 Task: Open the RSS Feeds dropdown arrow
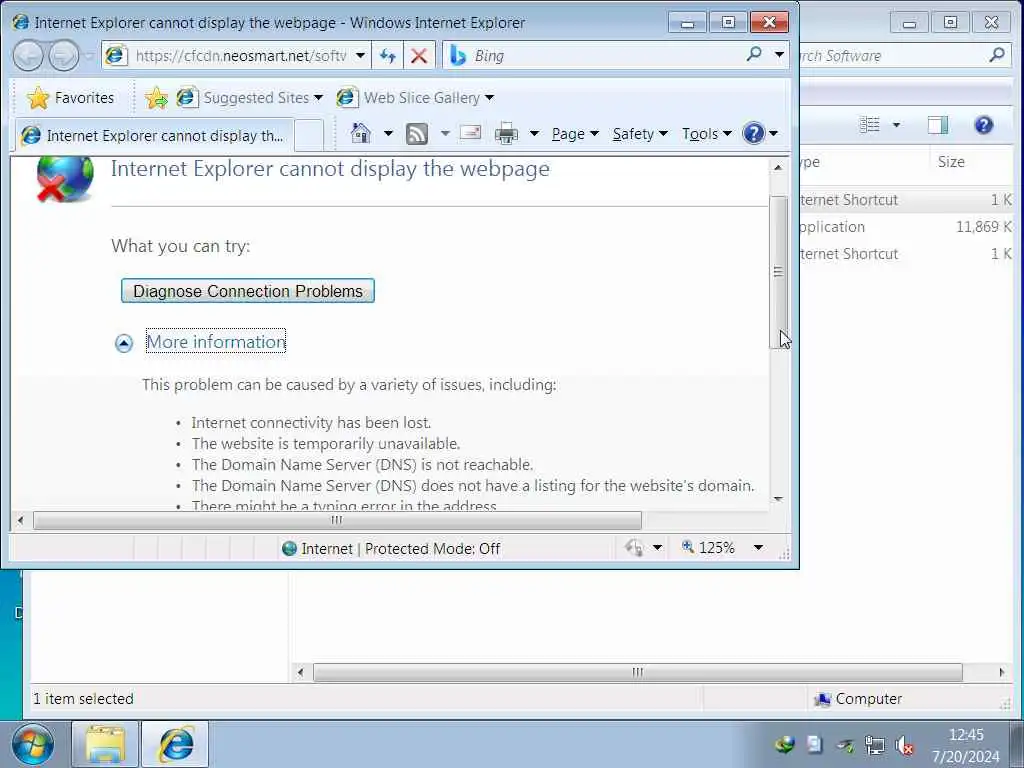(445, 133)
